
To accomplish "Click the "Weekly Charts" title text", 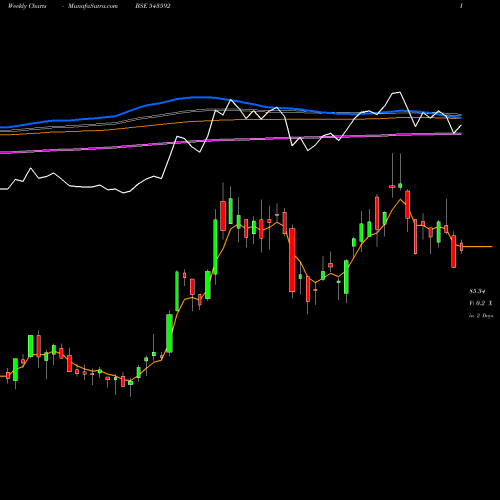I will pyautogui.click(x=27, y=6).
